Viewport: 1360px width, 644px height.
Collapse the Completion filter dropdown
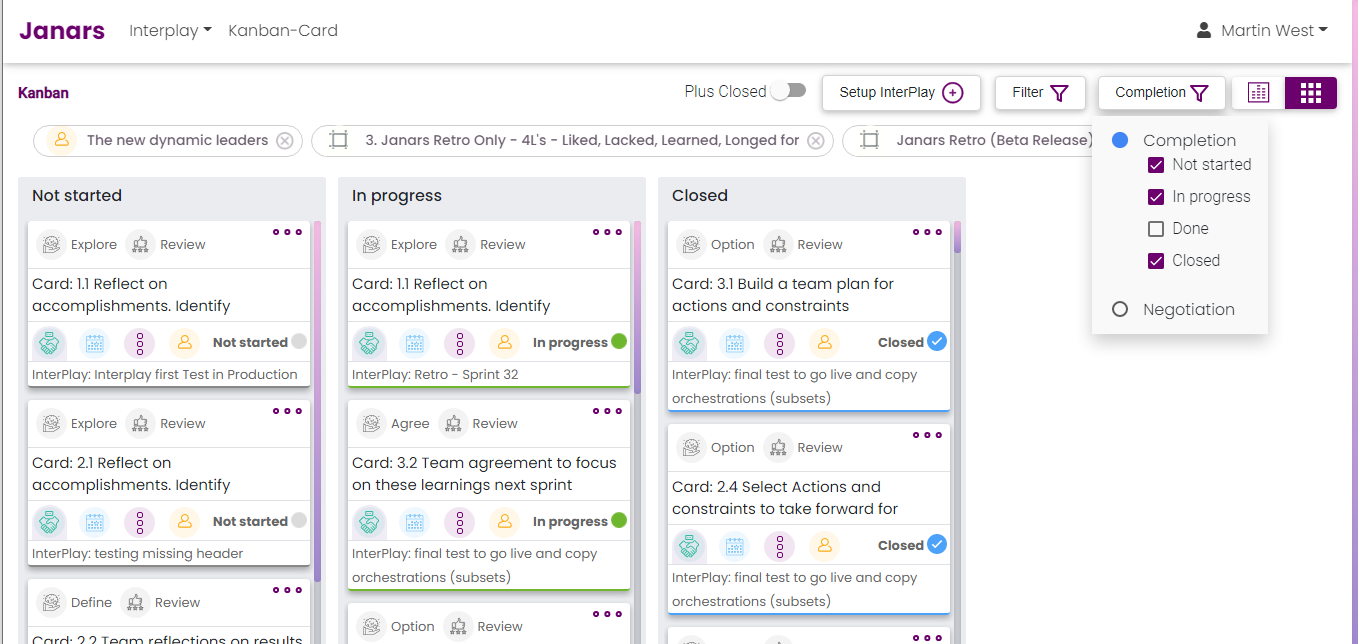pos(1161,92)
